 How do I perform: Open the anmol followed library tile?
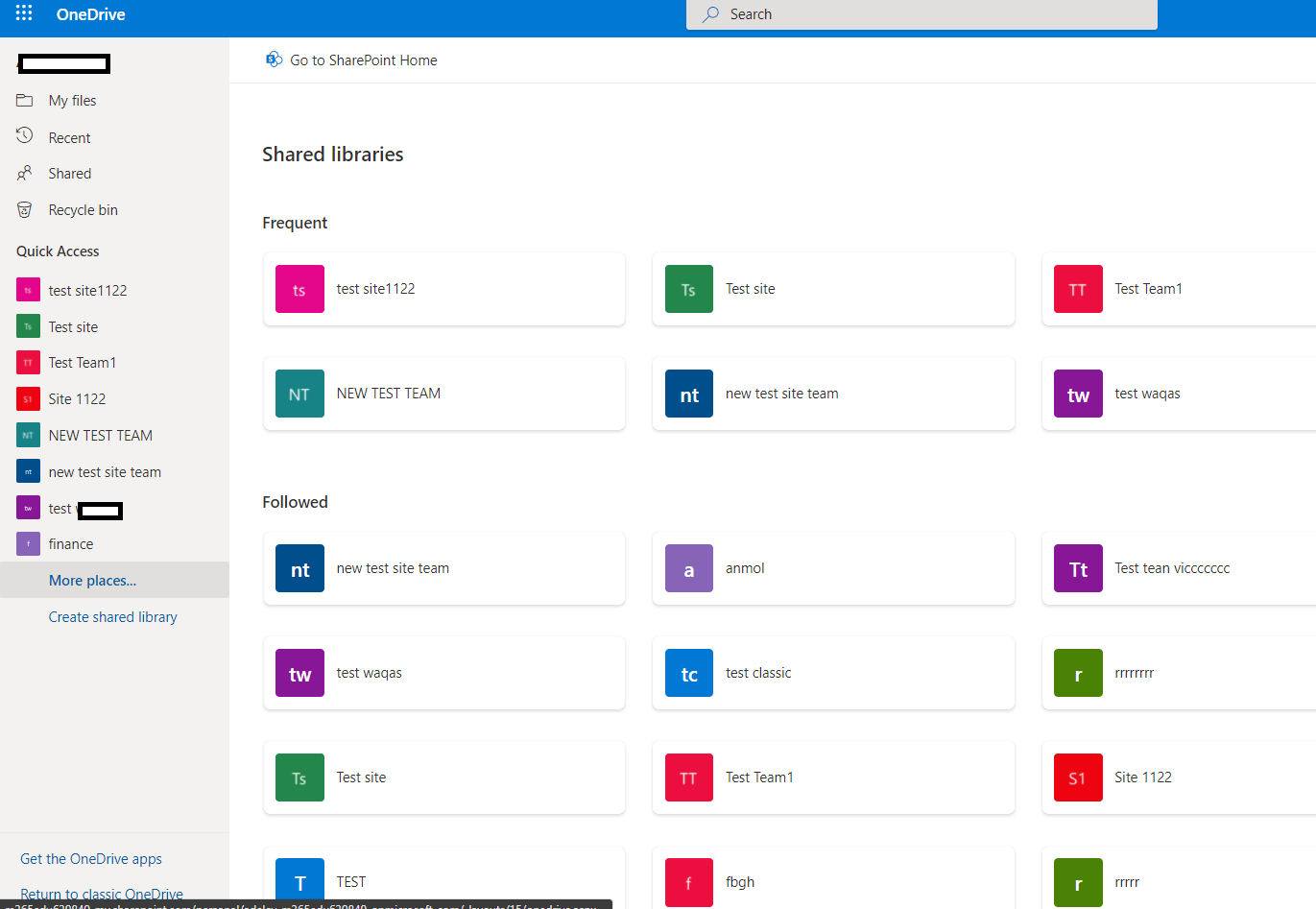point(833,568)
